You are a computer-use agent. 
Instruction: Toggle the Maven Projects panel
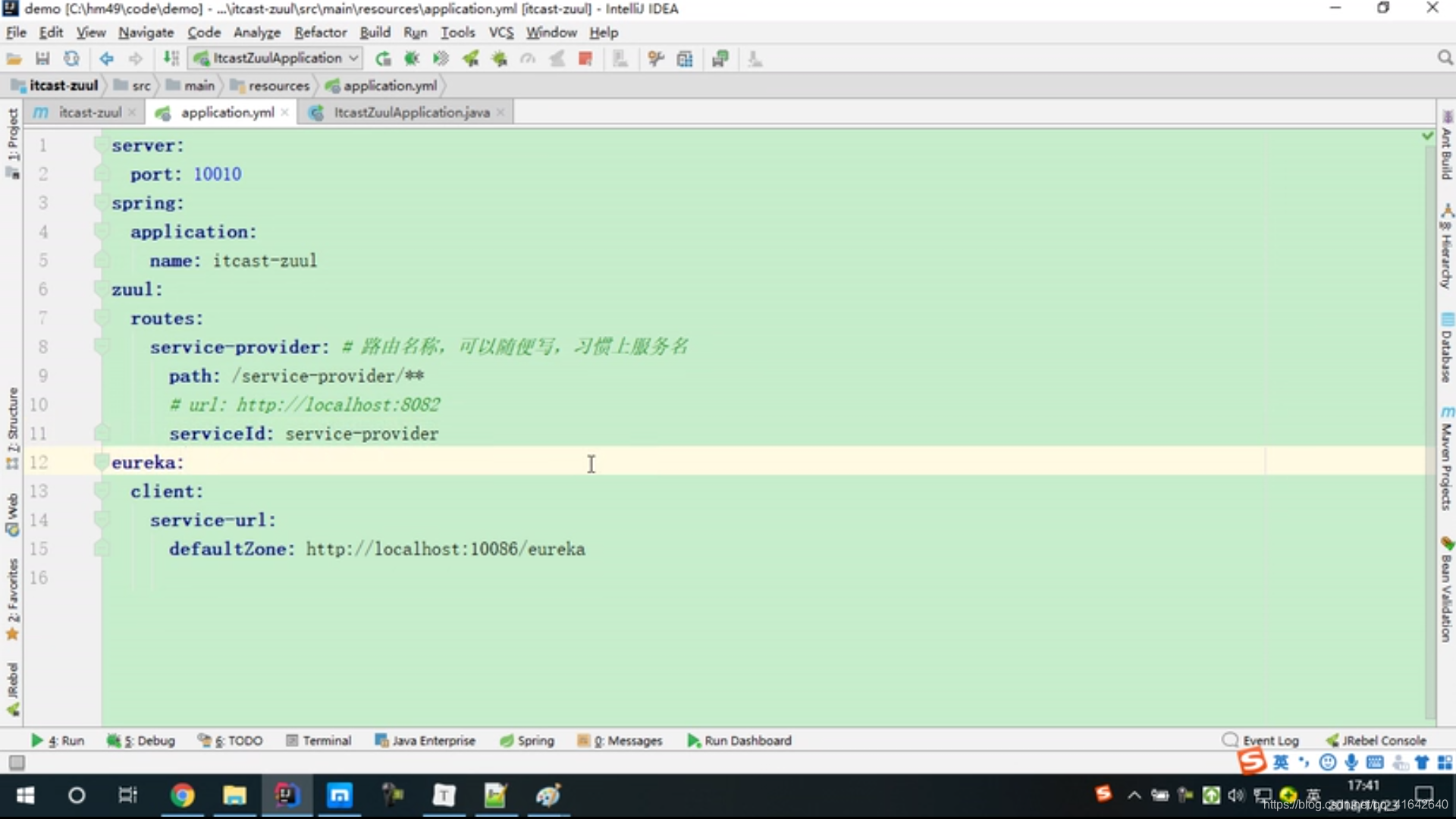(1446, 459)
